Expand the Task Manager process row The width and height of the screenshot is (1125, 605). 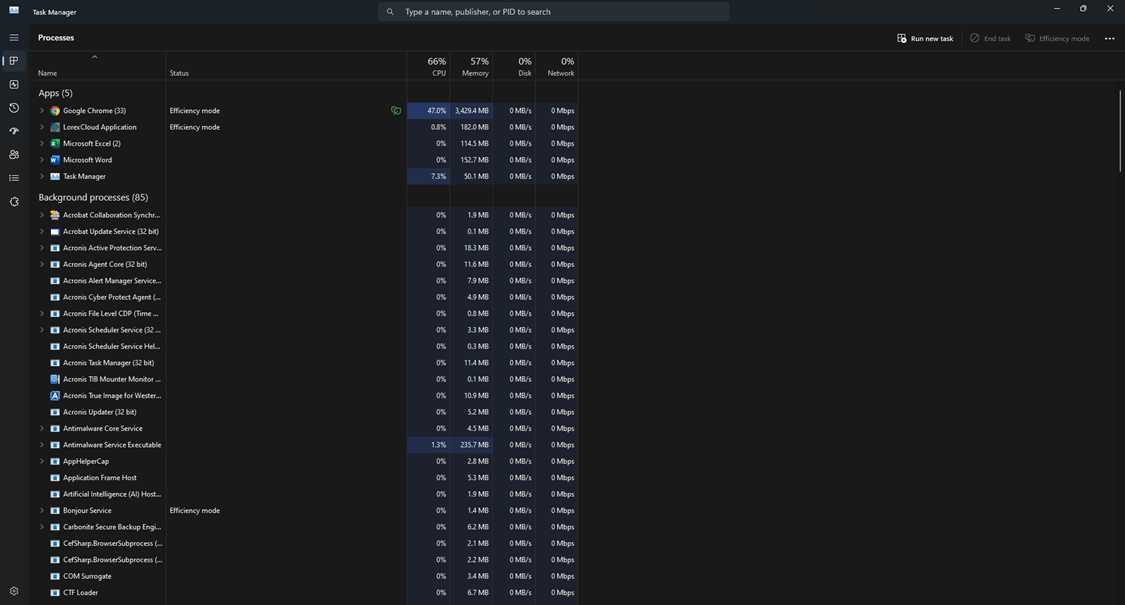click(x=42, y=177)
